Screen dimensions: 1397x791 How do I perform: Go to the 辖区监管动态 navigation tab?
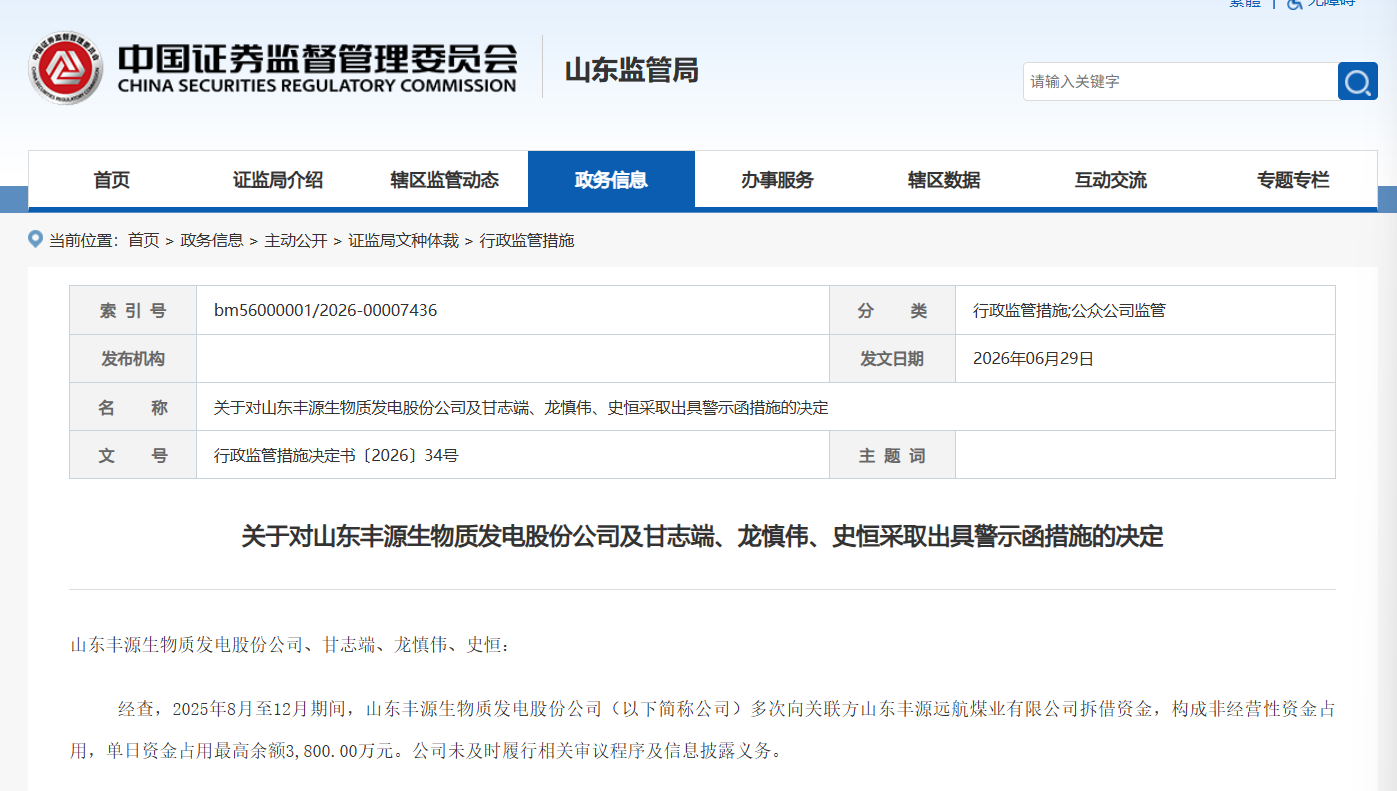click(444, 180)
